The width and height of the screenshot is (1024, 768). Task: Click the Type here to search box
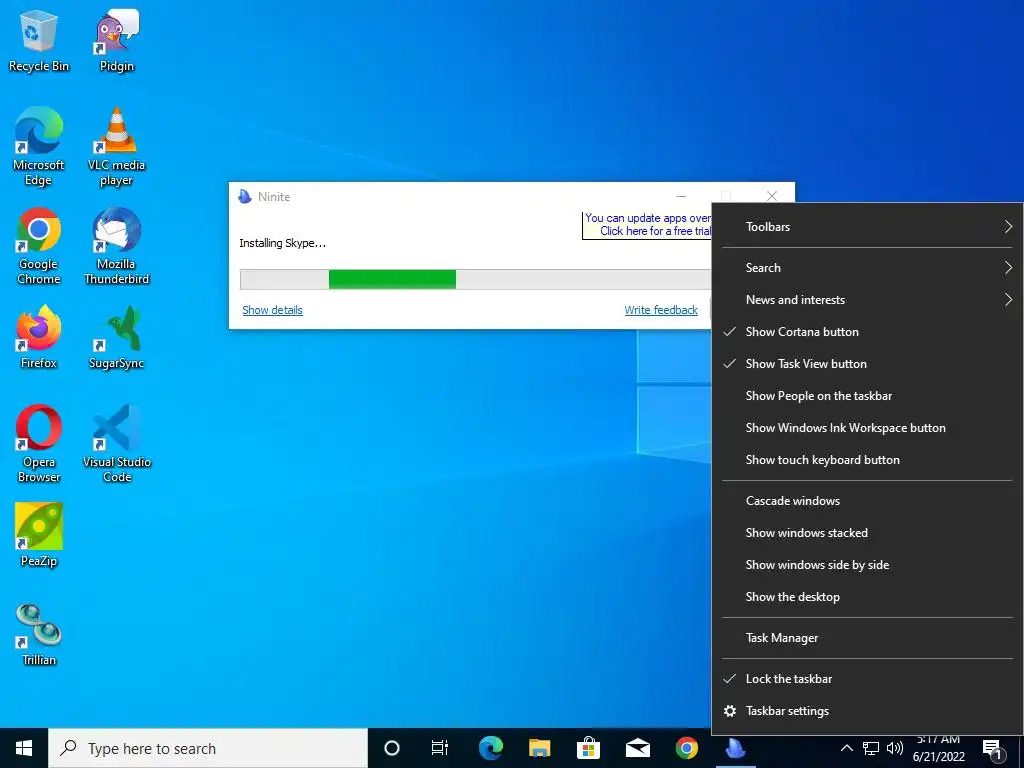click(x=208, y=748)
